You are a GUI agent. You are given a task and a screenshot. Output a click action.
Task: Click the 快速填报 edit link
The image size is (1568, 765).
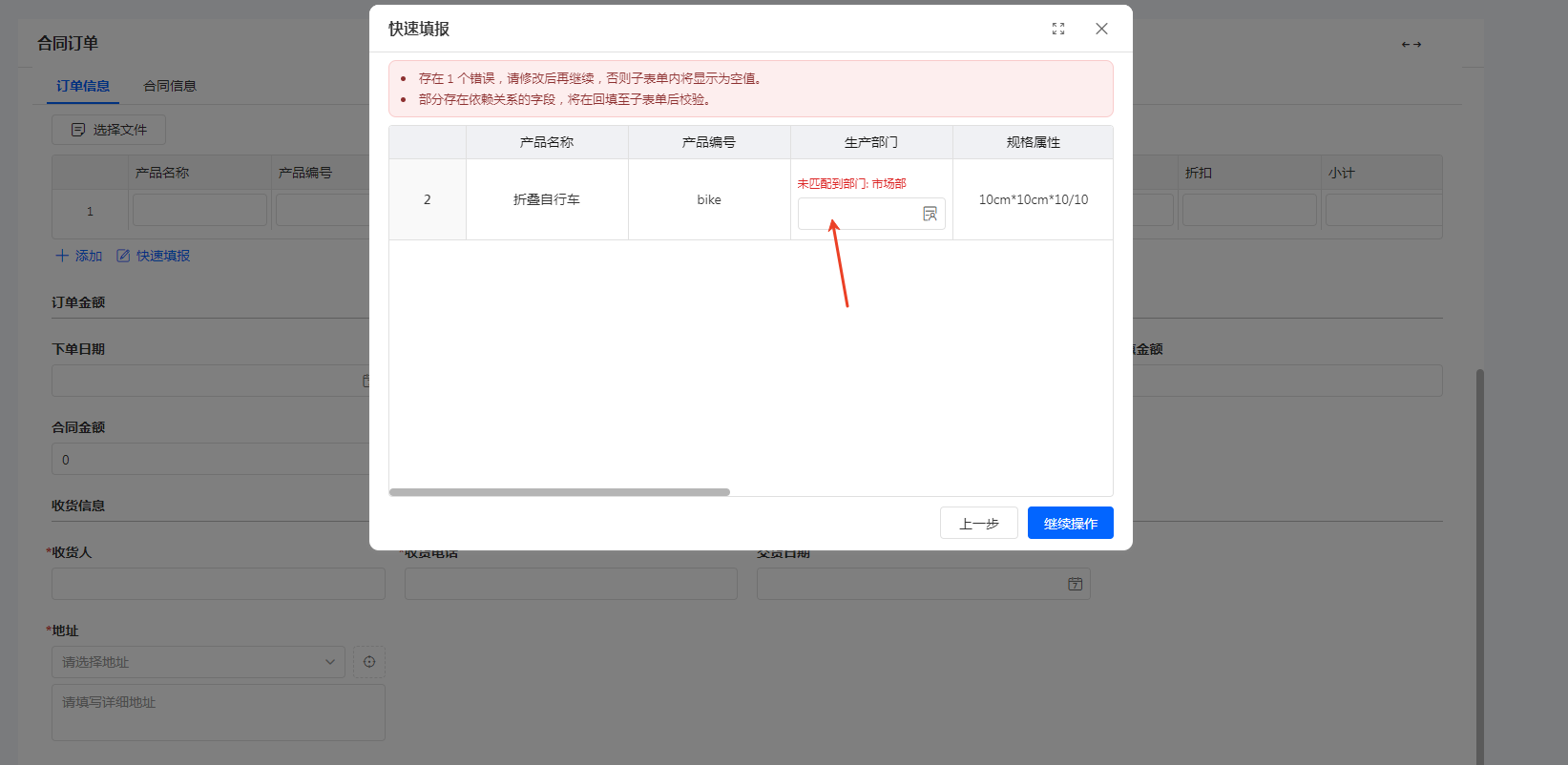coord(154,256)
